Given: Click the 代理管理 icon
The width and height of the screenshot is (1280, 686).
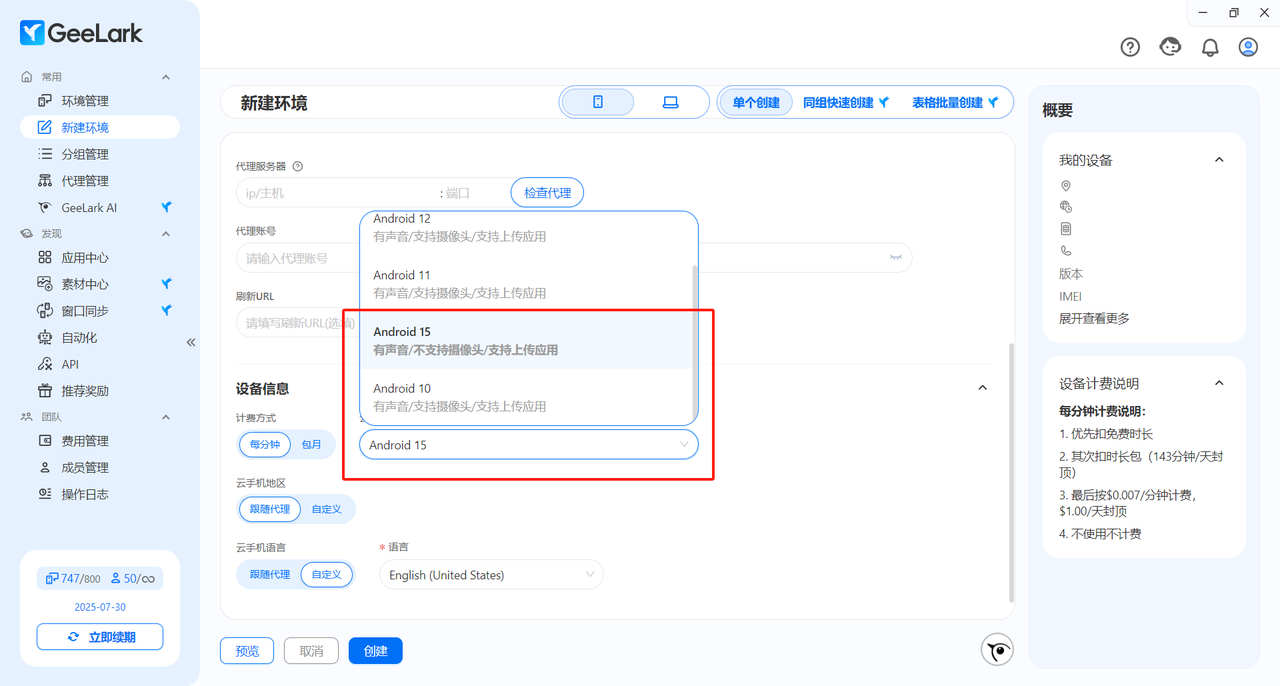Looking at the screenshot, I should (x=45, y=181).
